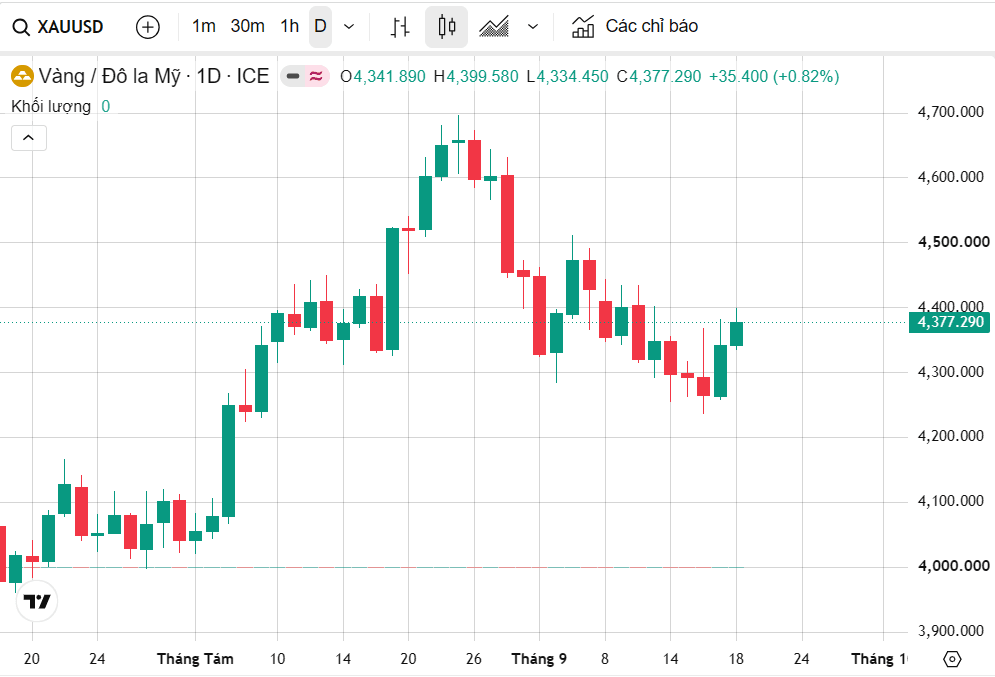Click the gold coin symbol icon
The height and width of the screenshot is (677, 995).
(22, 77)
